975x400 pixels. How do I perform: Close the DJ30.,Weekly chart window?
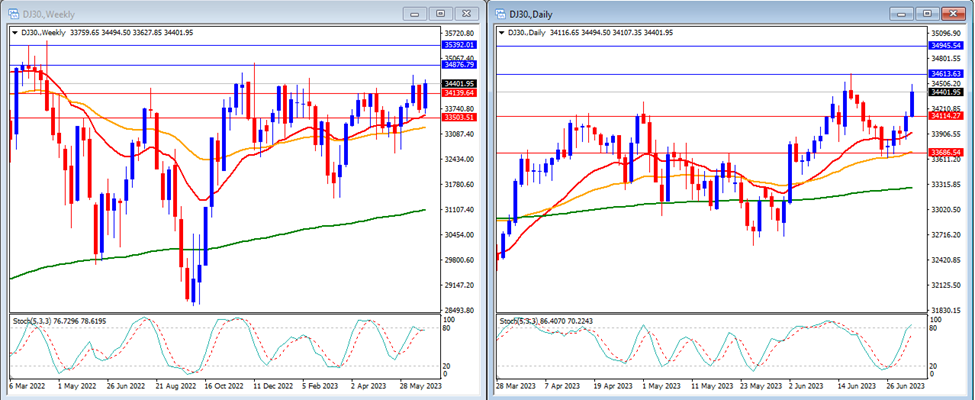pos(465,13)
